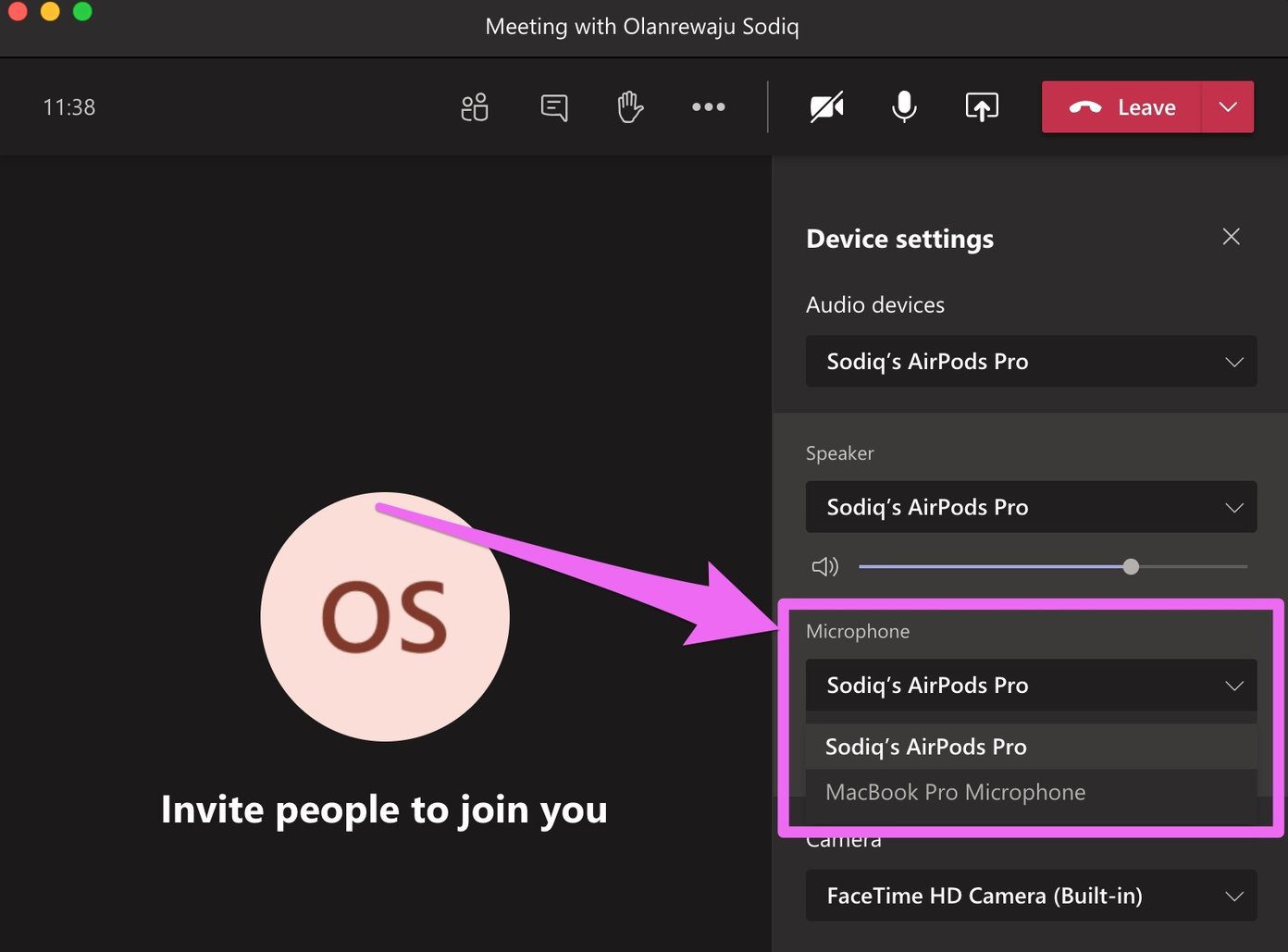Open the participants list

tap(474, 106)
